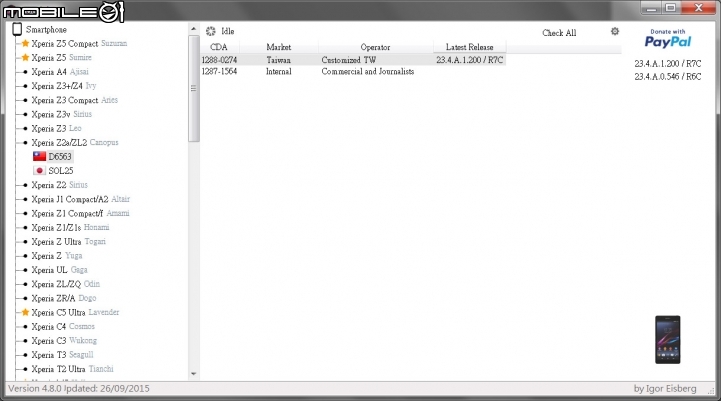Viewport: 721px width, 401px height.
Task: Sort by the Market column header
Action: (x=279, y=47)
